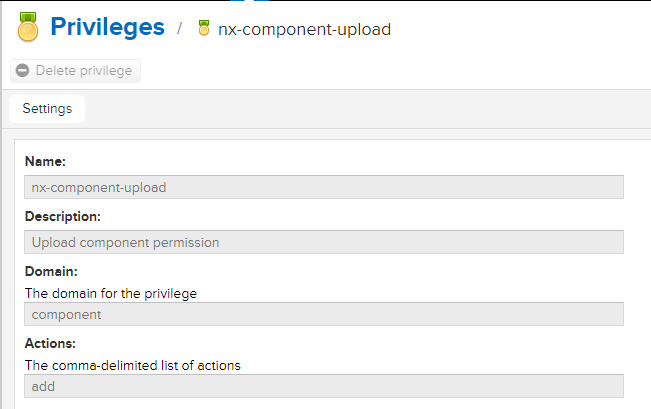651x409 pixels.
Task: Click the small medal icon beside nx-component-upload
Action: (x=204, y=29)
